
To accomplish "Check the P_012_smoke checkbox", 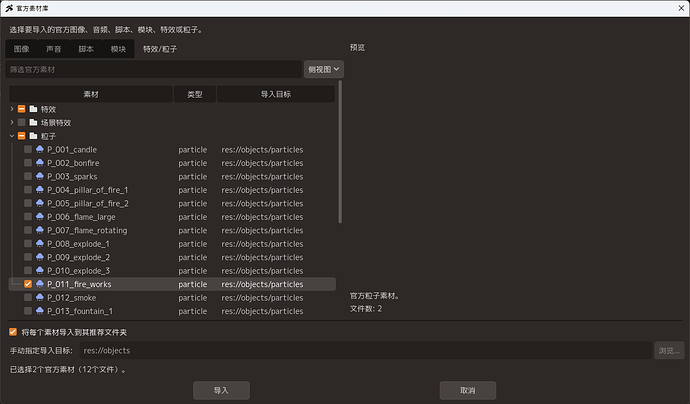I will pyautogui.click(x=28, y=297).
